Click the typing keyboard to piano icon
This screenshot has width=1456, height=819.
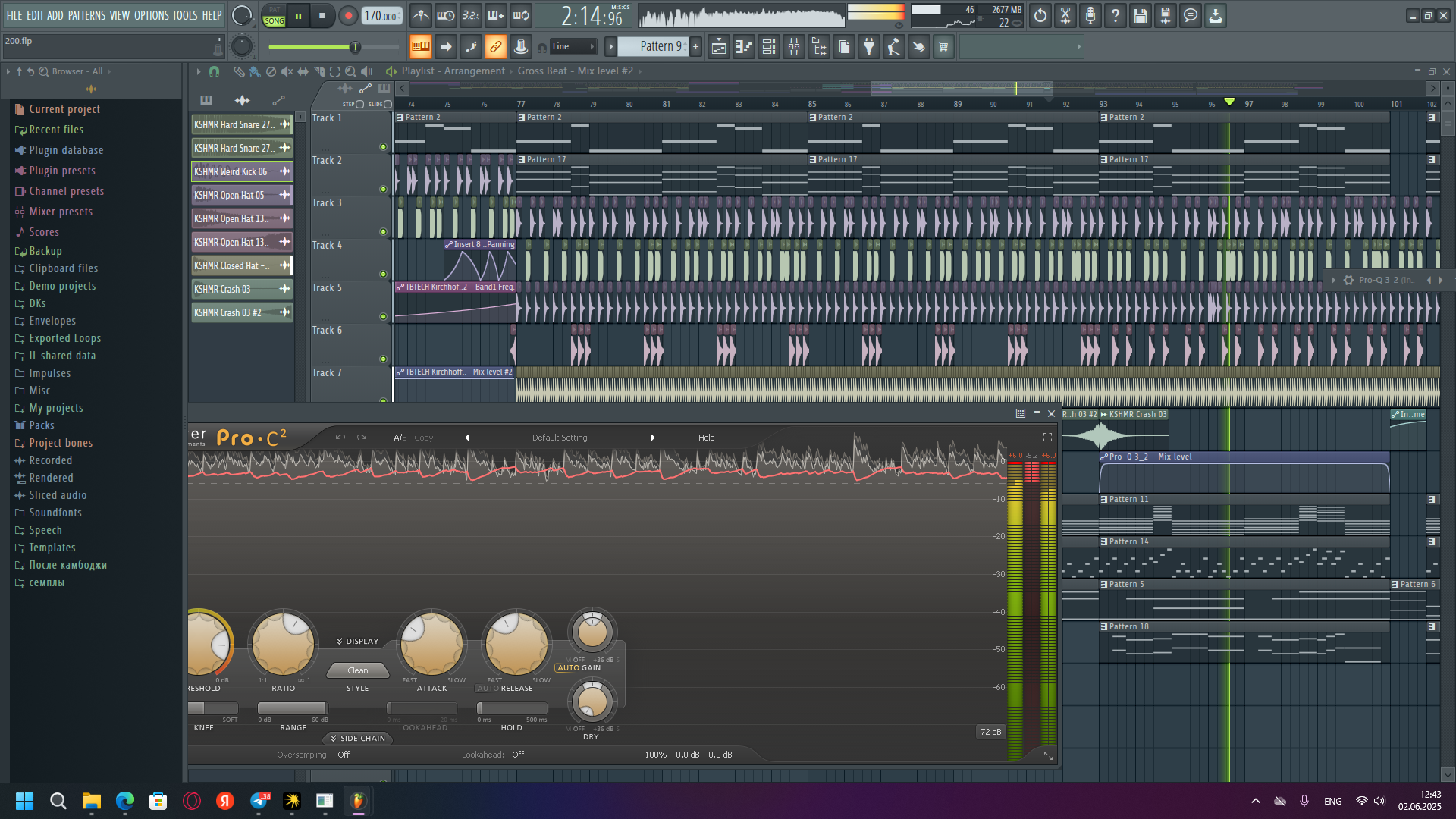coord(420,47)
